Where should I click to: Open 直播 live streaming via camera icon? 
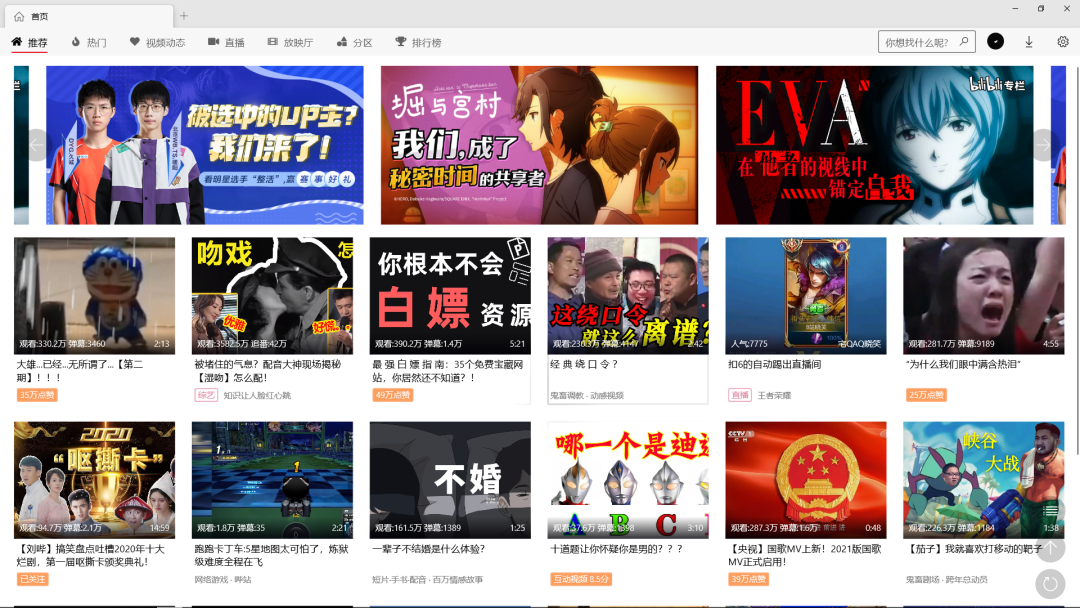[x=213, y=42]
